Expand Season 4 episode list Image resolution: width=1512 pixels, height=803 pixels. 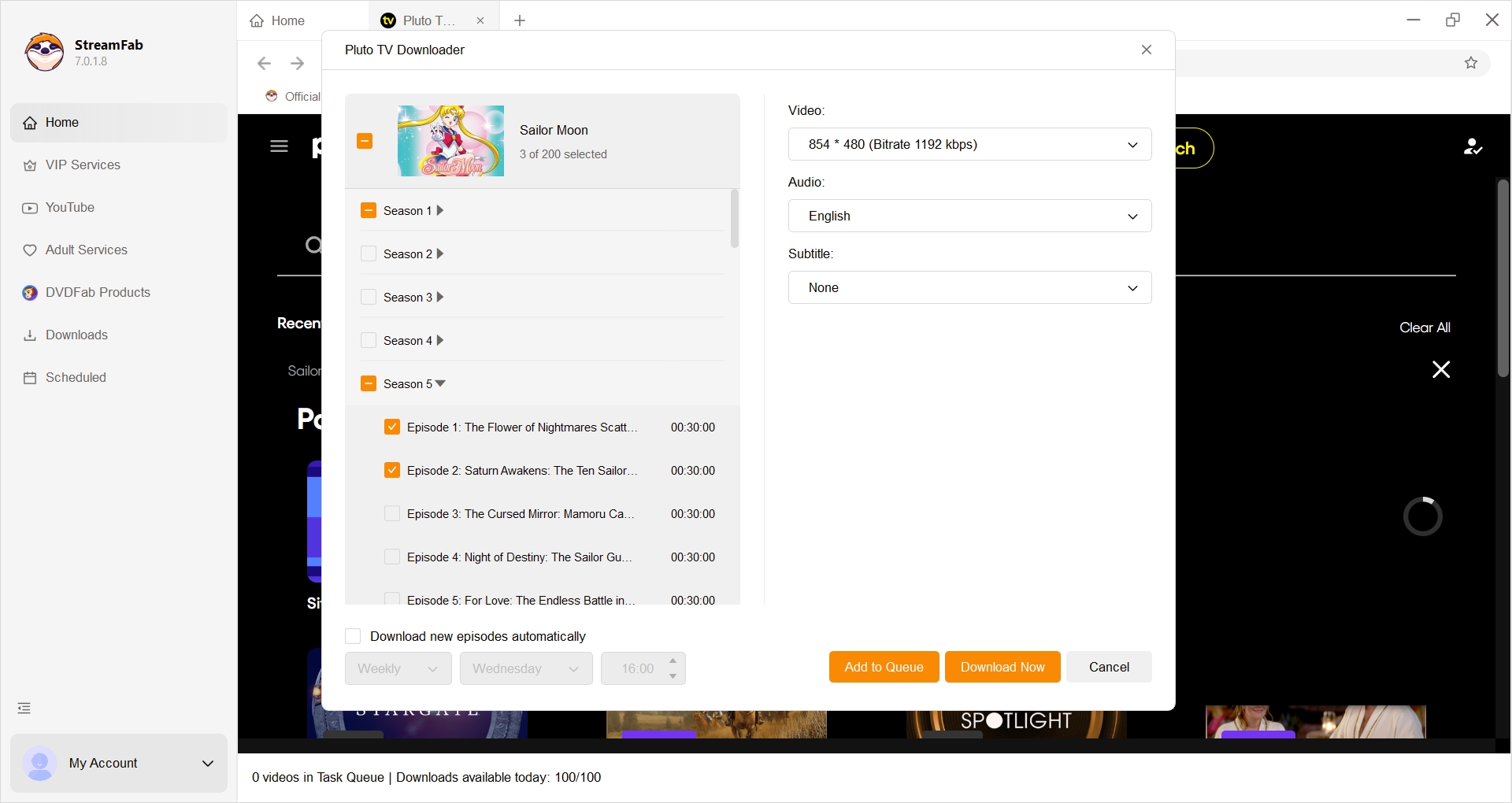click(440, 340)
